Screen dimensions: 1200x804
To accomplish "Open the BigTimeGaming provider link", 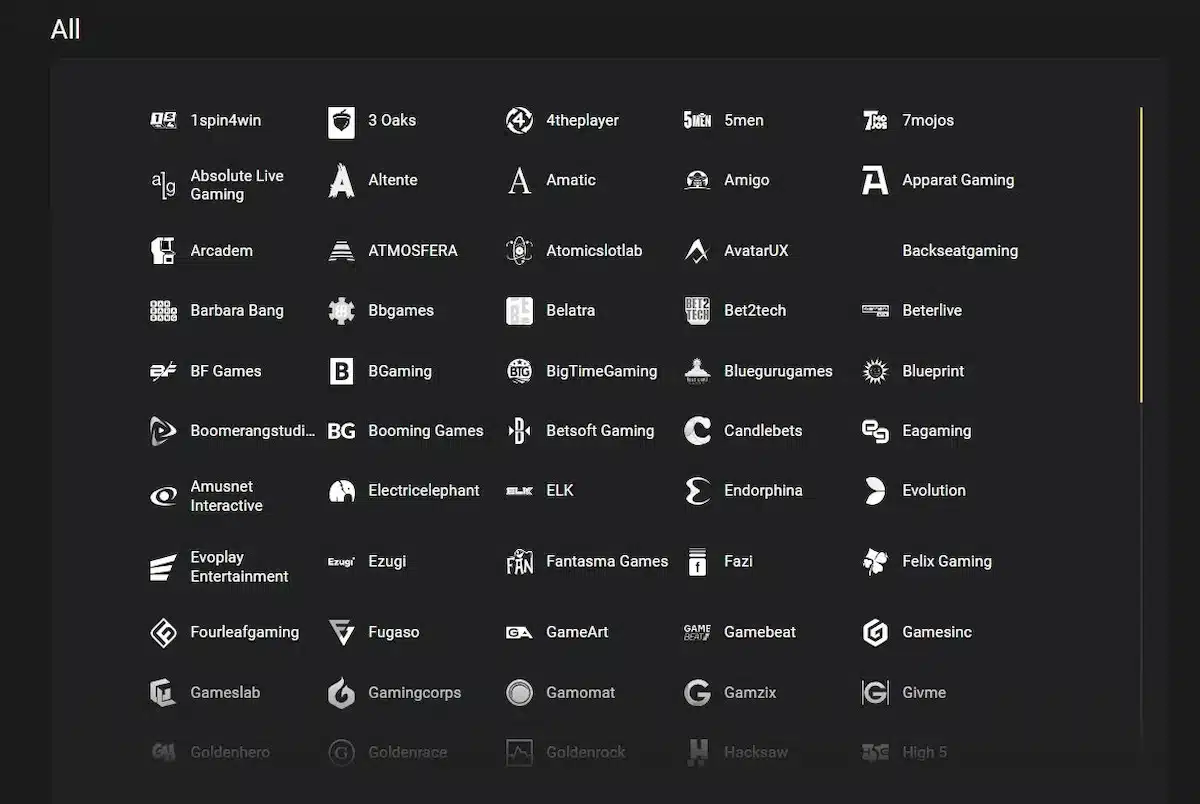I will (x=602, y=371).
